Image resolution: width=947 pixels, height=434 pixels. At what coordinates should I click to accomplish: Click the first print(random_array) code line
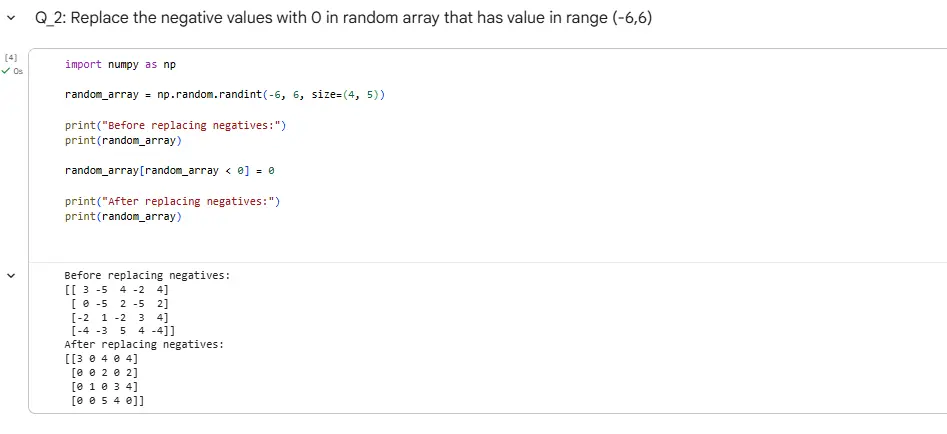[x=123, y=140]
